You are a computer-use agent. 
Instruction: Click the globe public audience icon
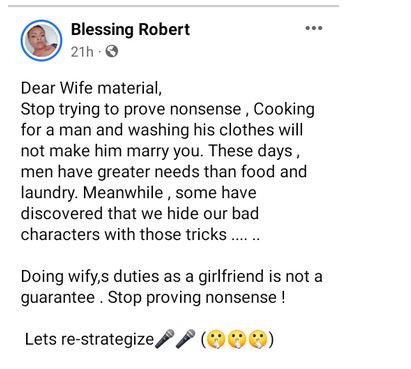112,51
